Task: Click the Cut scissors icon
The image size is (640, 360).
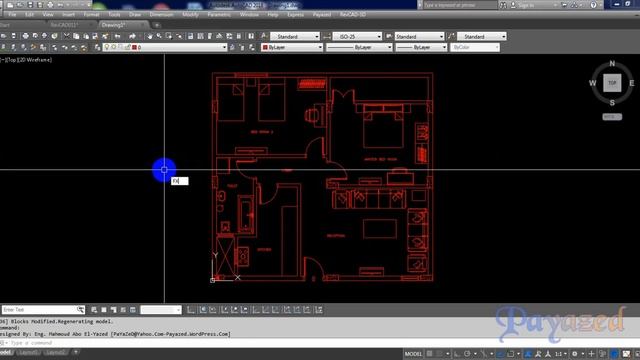Action: pos(67,36)
